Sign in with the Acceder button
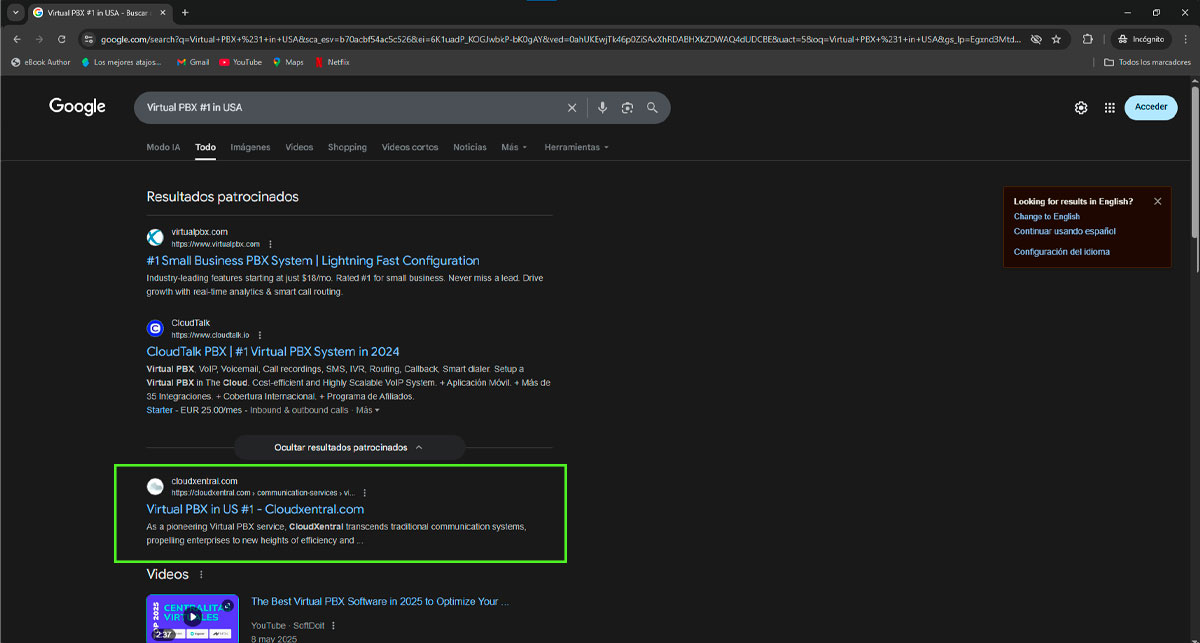Viewport: 1200px width, 643px height. [1151, 108]
